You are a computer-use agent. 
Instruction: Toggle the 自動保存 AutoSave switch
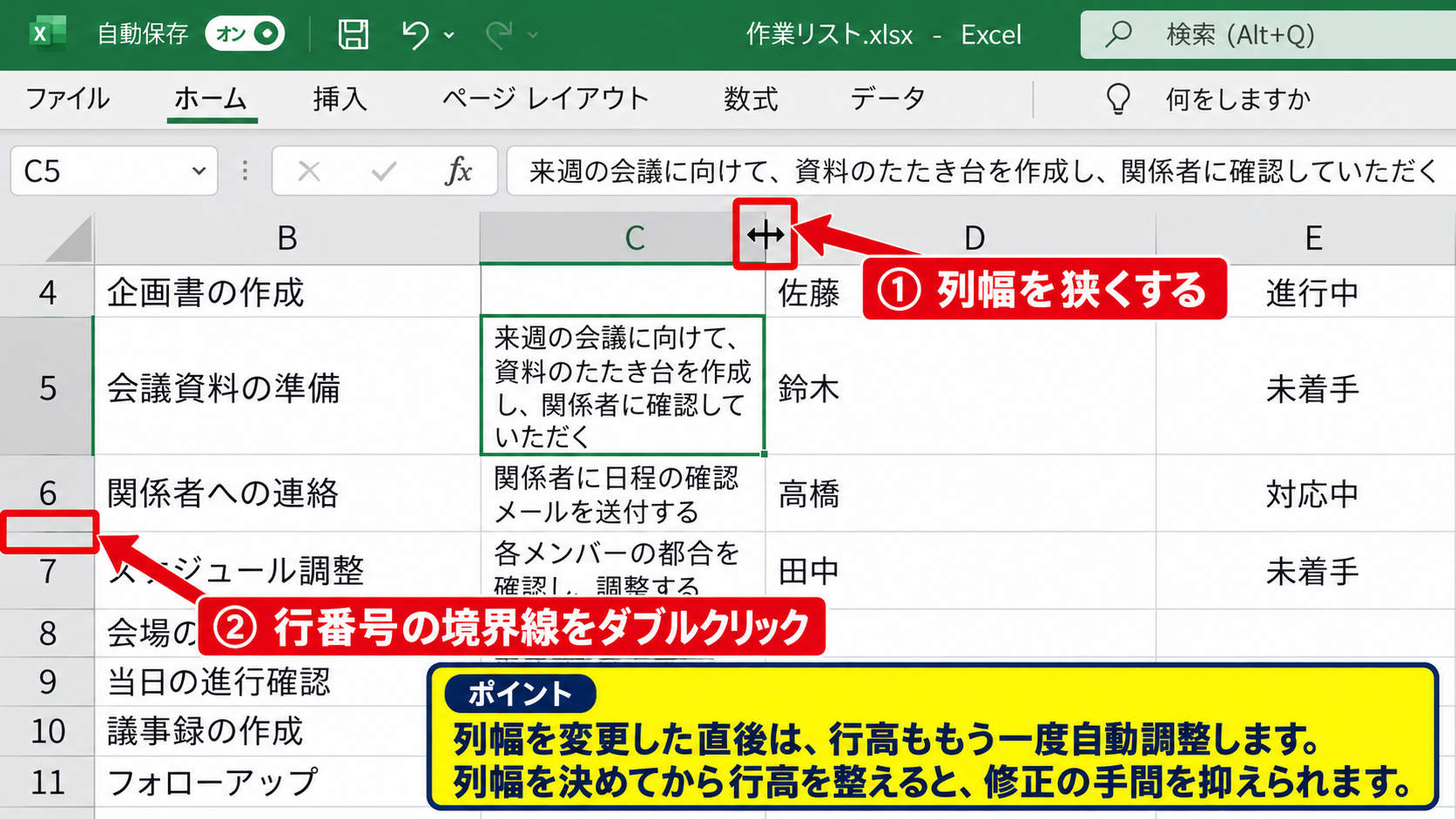[245, 34]
